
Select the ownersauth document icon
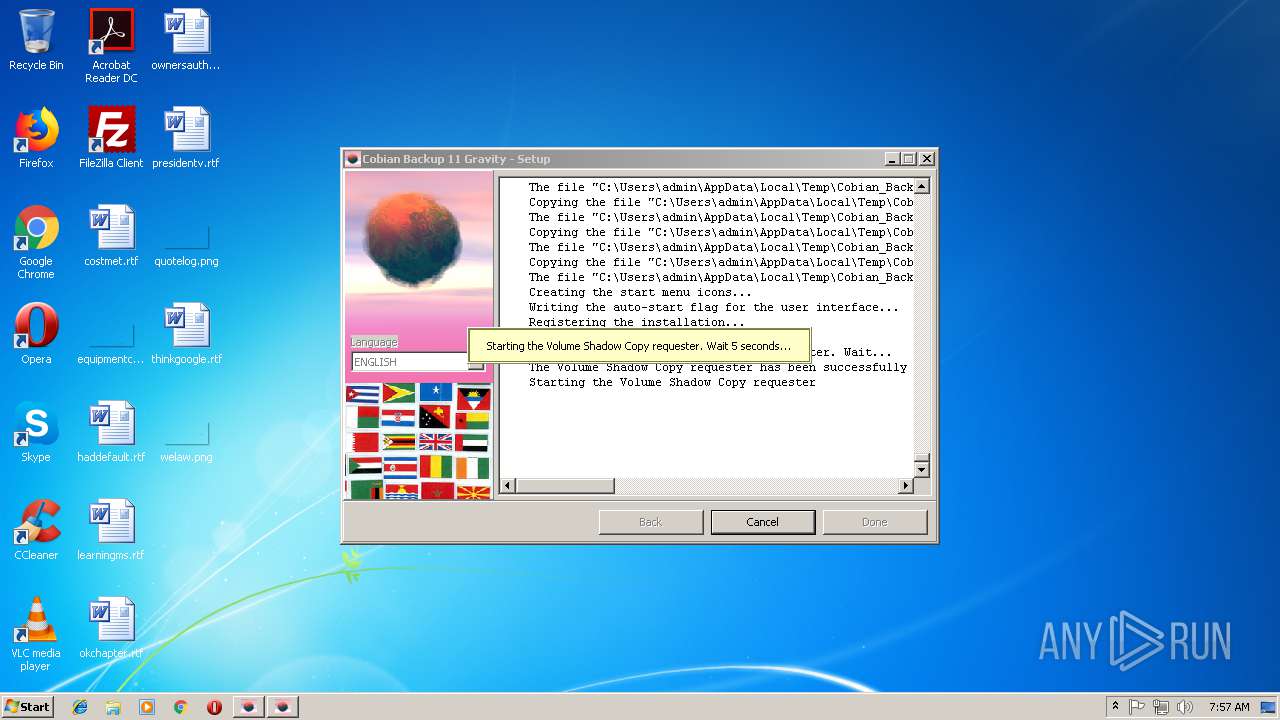[186, 40]
